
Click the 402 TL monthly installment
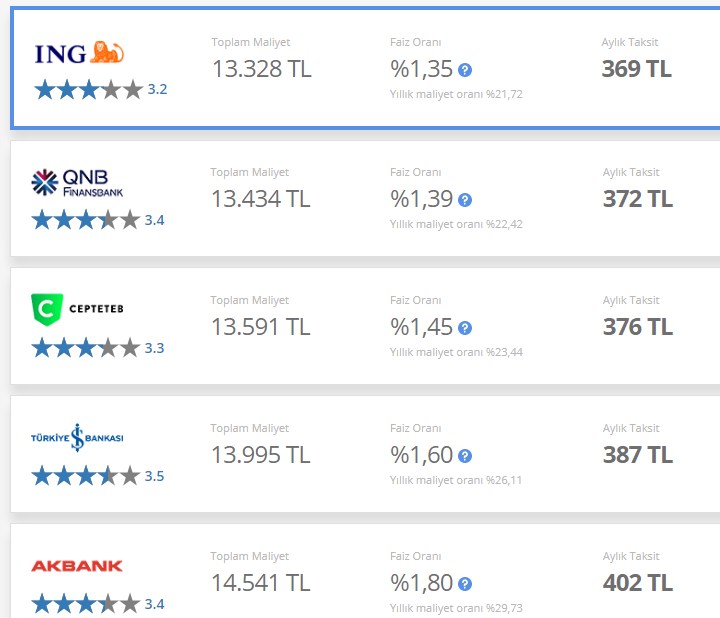[638, 583]
